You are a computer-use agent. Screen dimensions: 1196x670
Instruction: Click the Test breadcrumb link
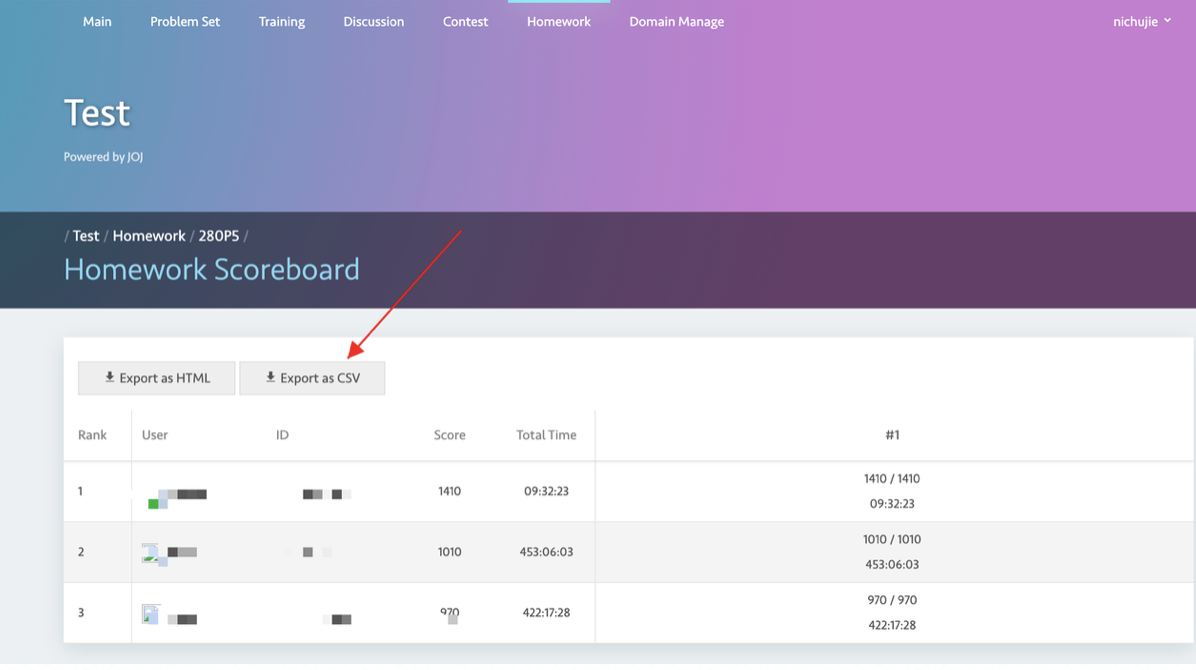[x=85, y=235]
